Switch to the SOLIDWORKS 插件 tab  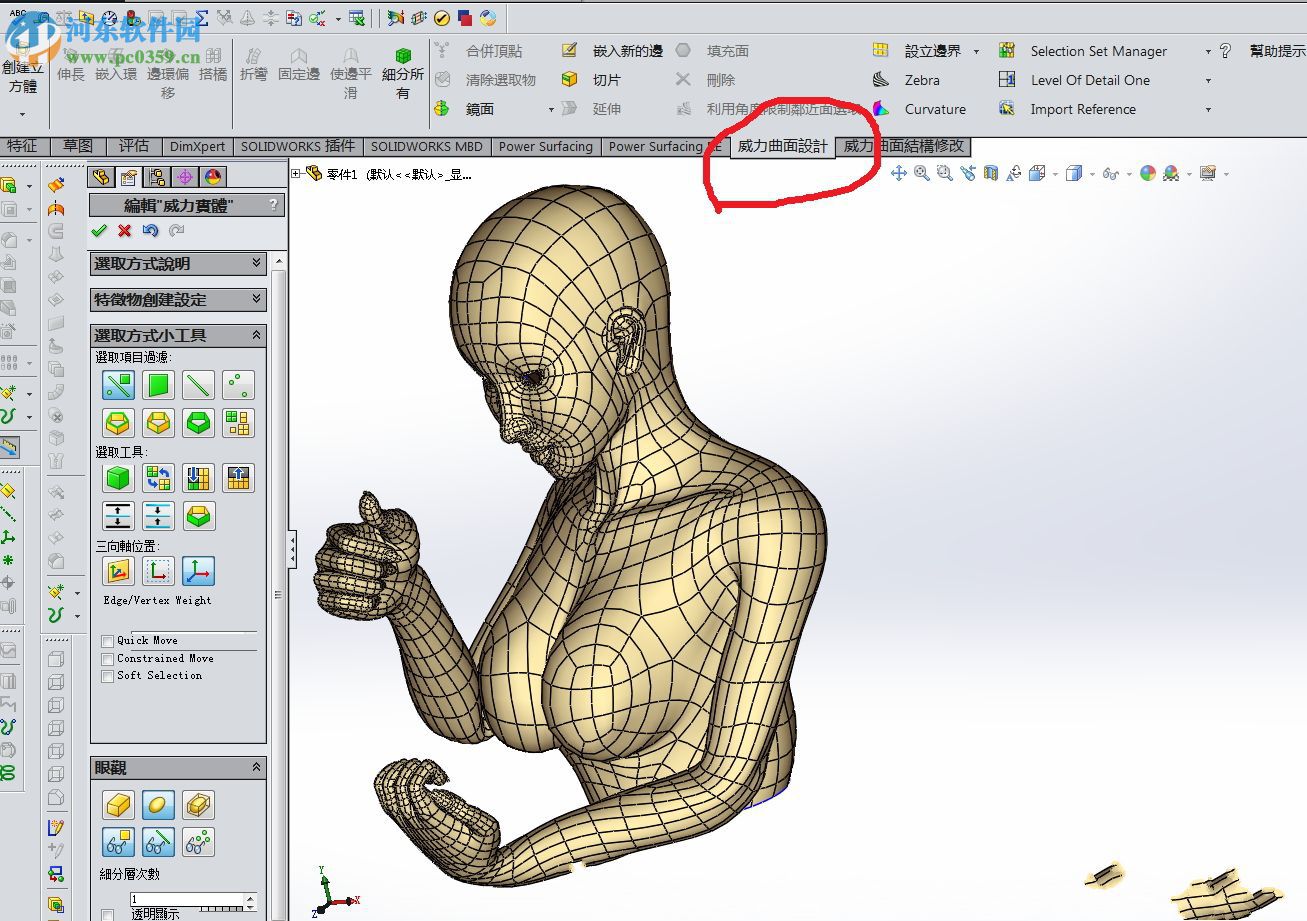click(x=298, y=146)
